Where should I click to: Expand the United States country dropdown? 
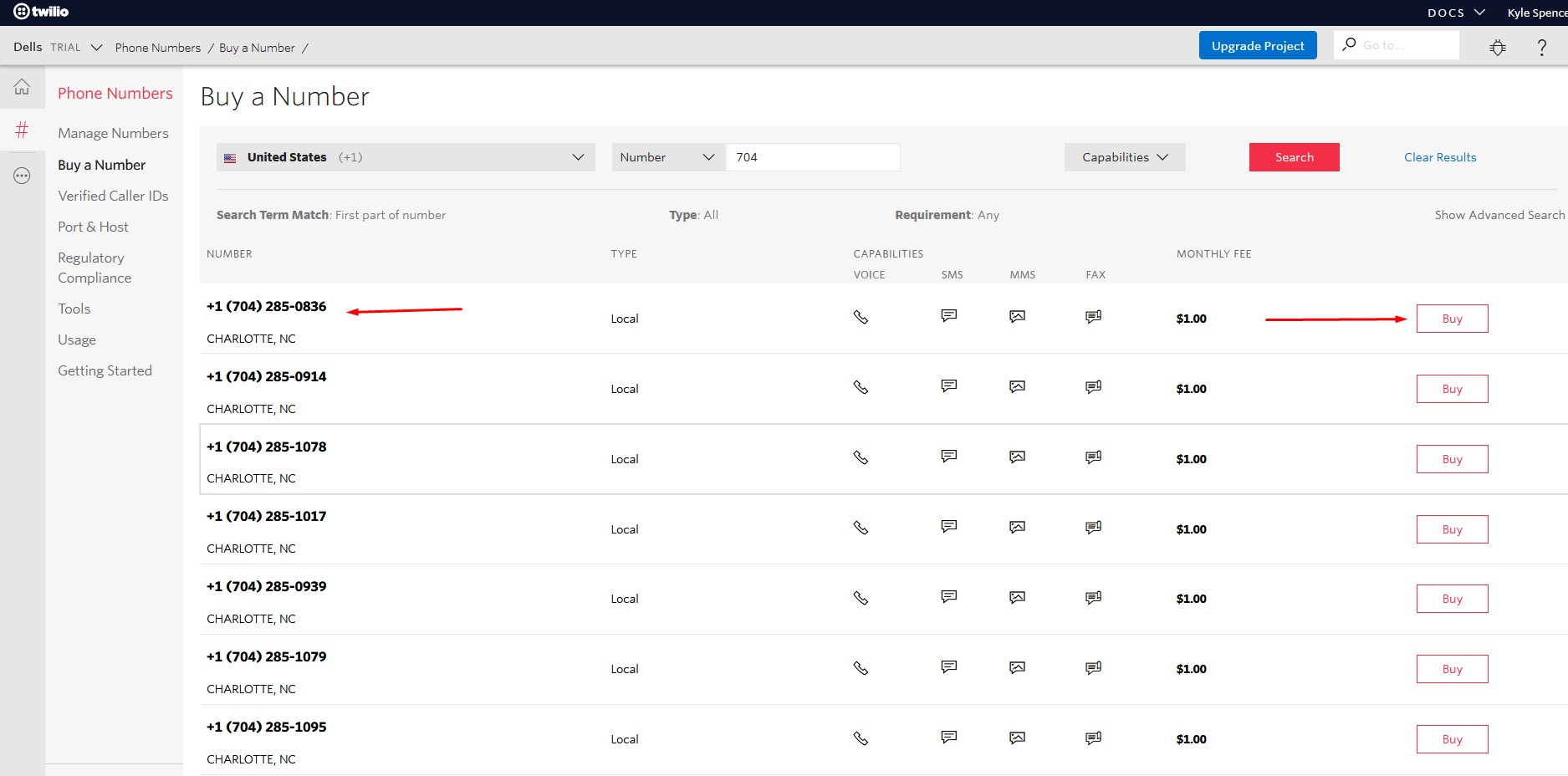(x=406, y=157)
